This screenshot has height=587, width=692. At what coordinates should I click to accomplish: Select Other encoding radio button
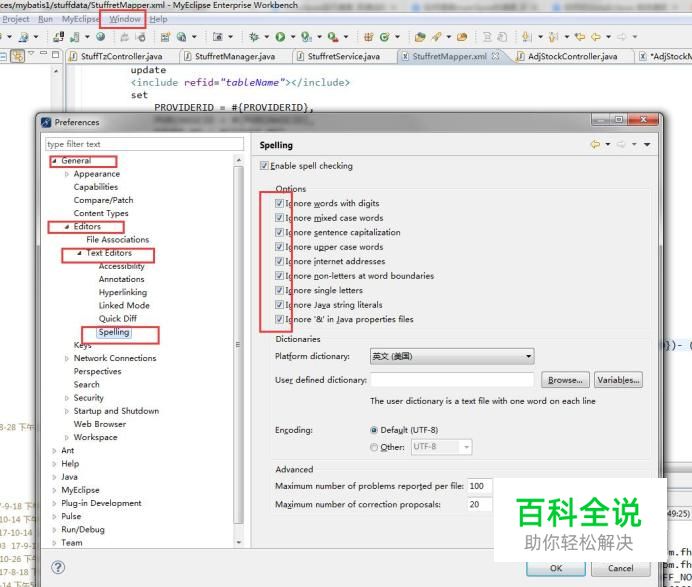[x=374, y=447]
